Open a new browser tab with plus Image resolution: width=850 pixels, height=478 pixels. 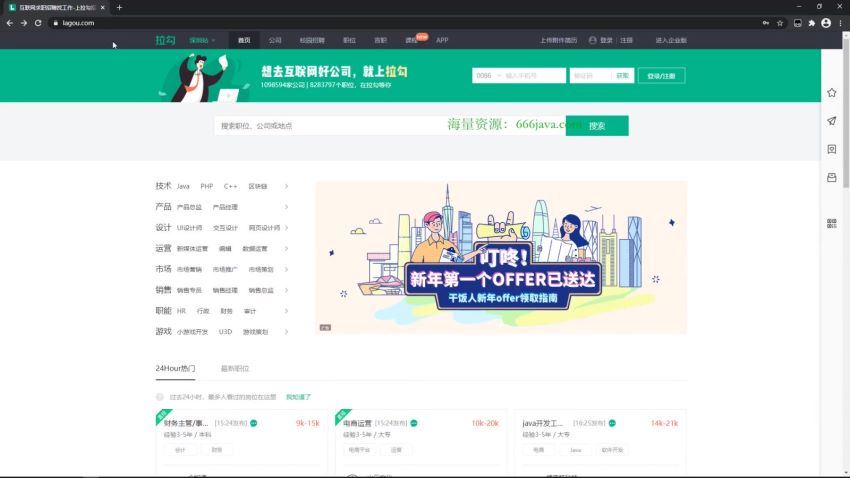[x=119, y=8]
